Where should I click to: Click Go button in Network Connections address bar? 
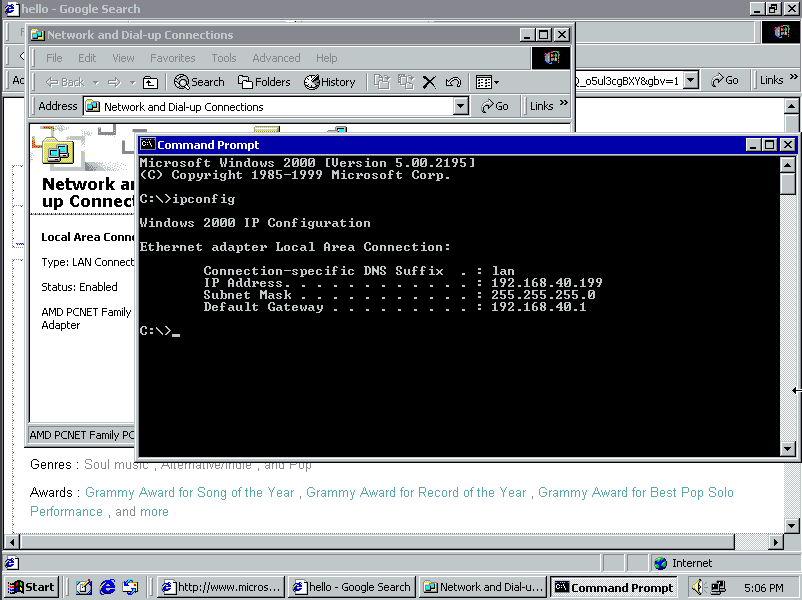coord(495,106)
